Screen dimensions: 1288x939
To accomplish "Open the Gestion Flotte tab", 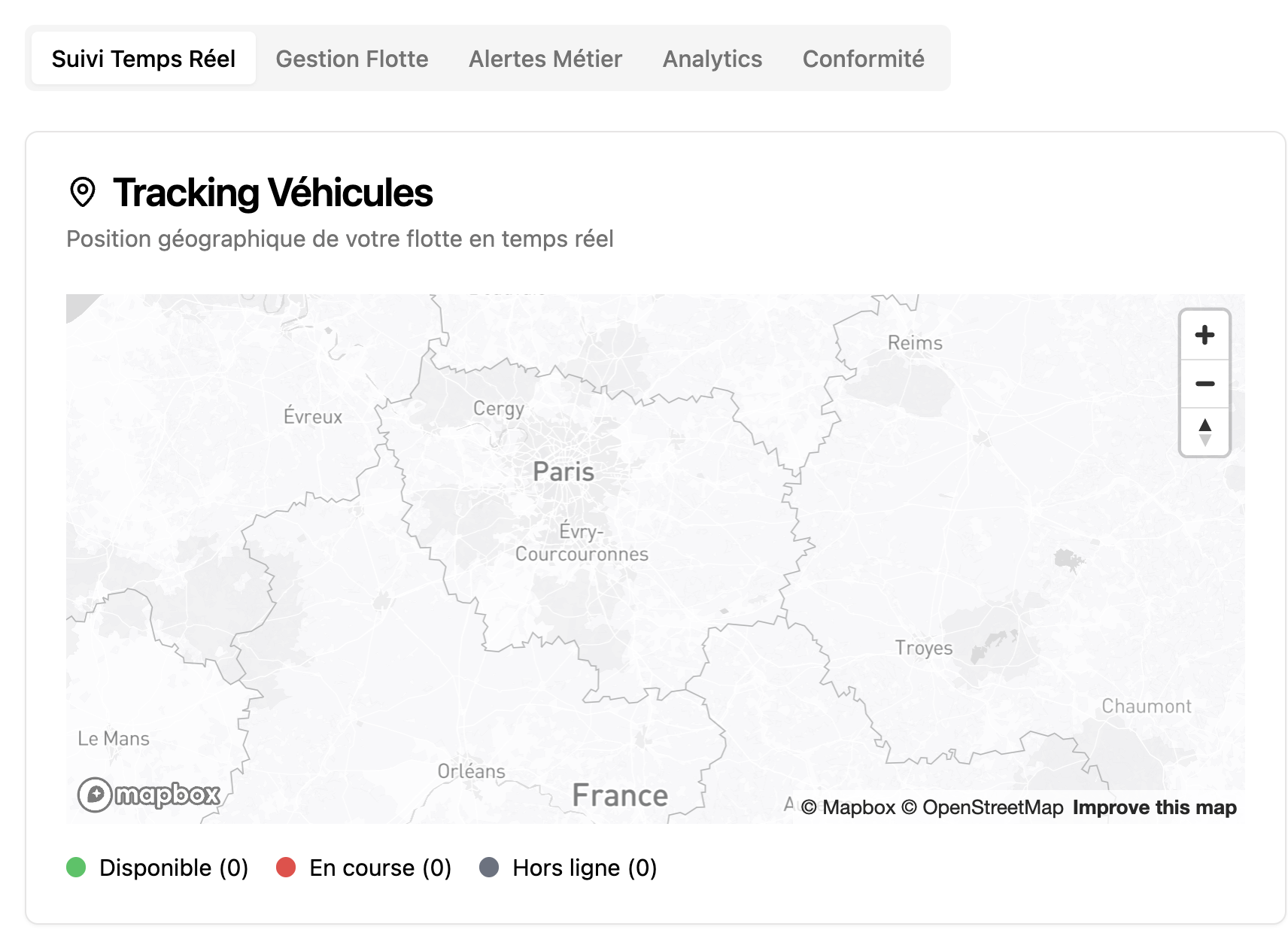I will (352, 59).
